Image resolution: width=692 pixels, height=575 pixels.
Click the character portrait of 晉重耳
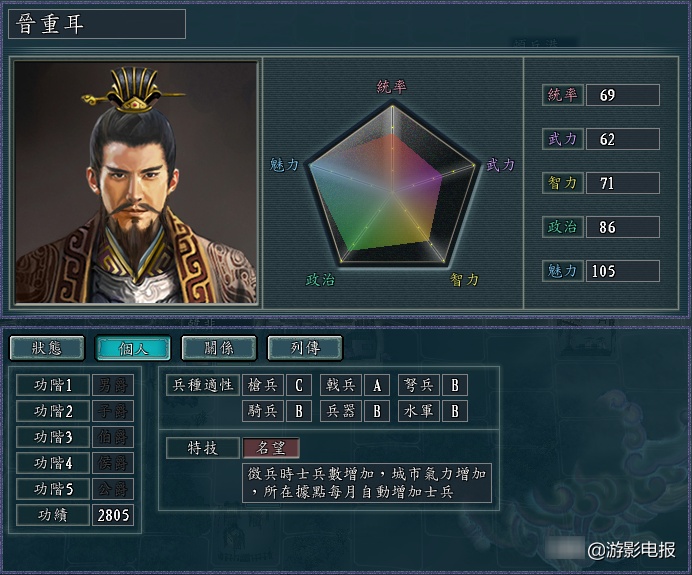[x=135, y=182]
